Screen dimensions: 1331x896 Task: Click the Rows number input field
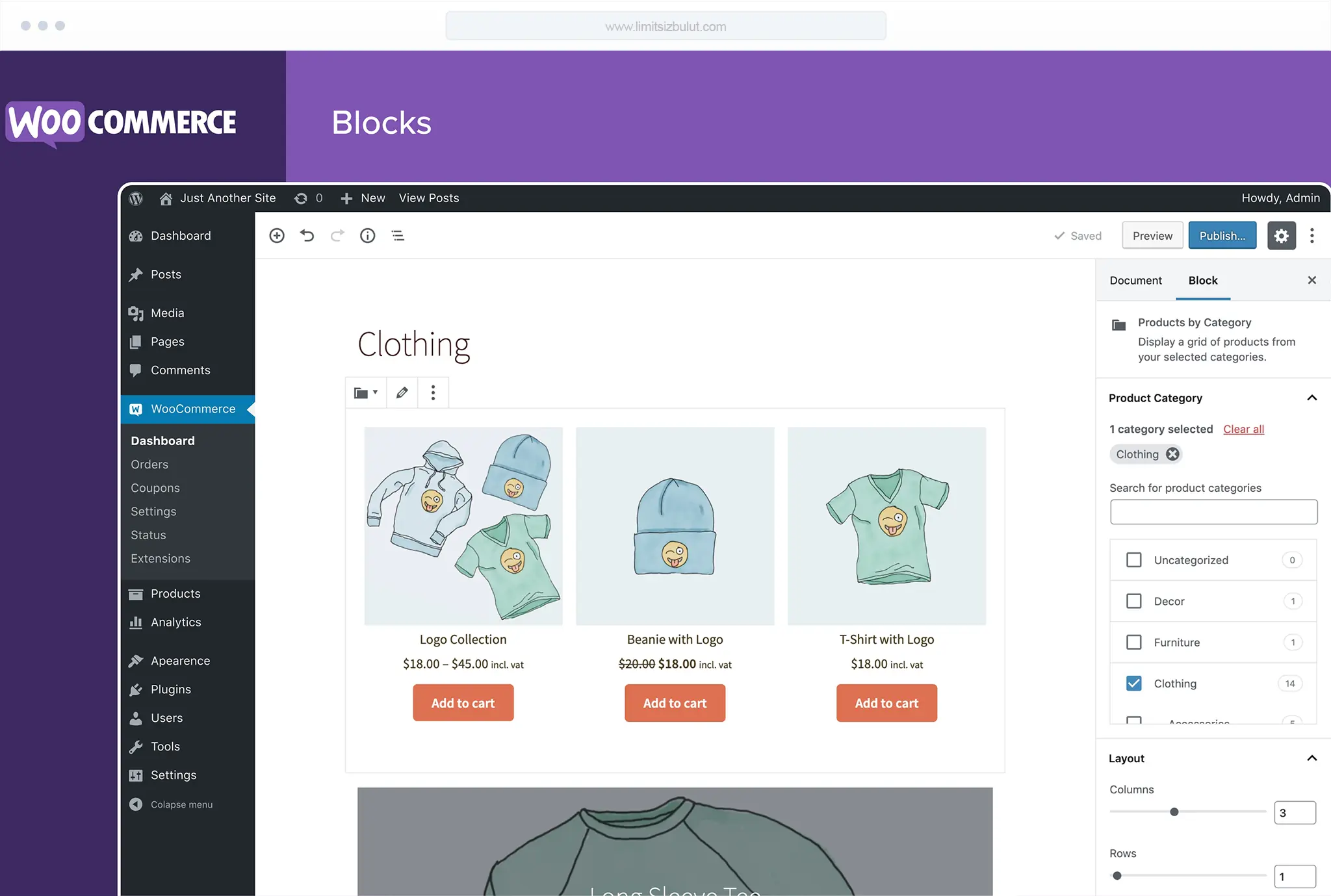coord(1295,877)
